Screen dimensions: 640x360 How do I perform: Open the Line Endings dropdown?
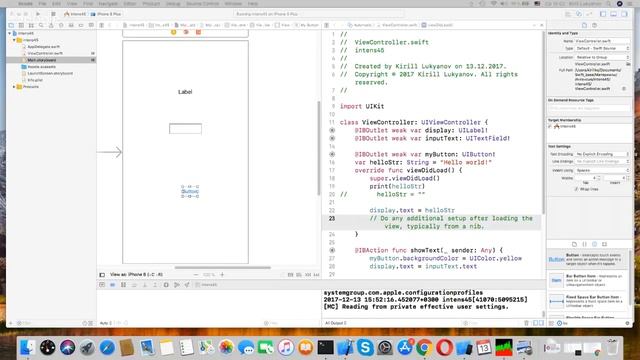point(602,162)
